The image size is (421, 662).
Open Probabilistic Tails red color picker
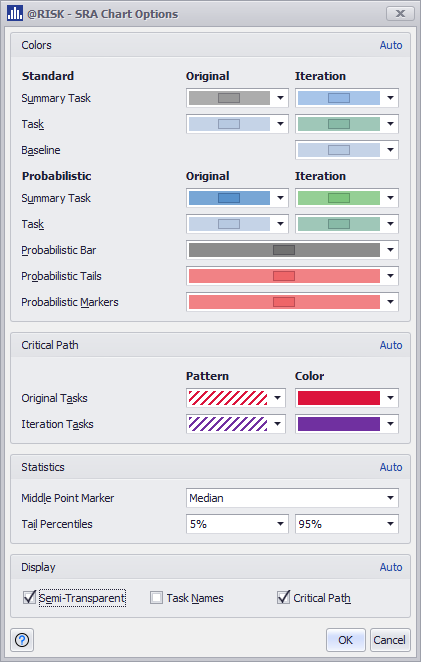coord(292,276)
